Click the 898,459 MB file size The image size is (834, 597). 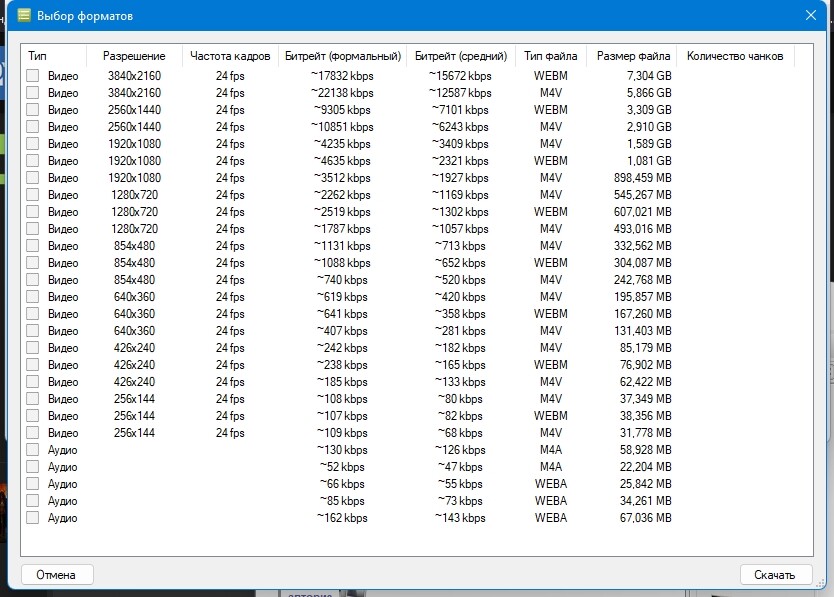coord(643,178)
